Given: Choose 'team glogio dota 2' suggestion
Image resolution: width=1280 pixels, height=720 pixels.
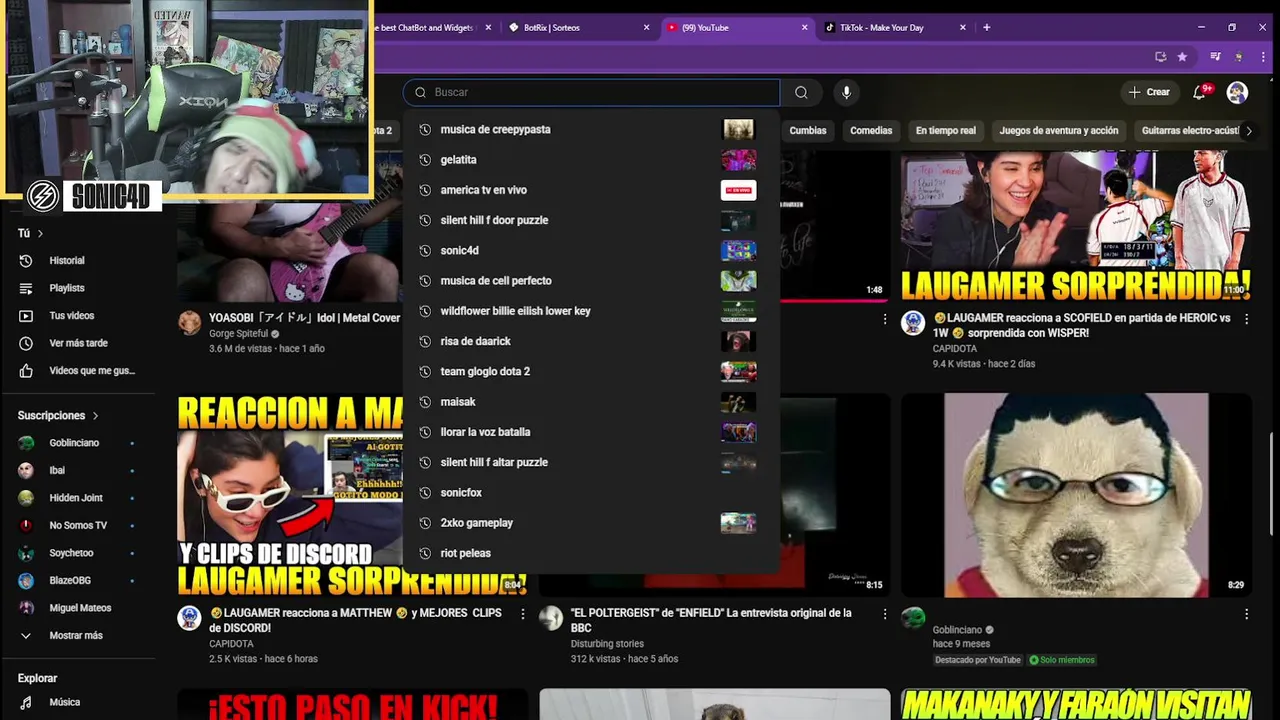Looking at the screenshot, I should [590, 371].
